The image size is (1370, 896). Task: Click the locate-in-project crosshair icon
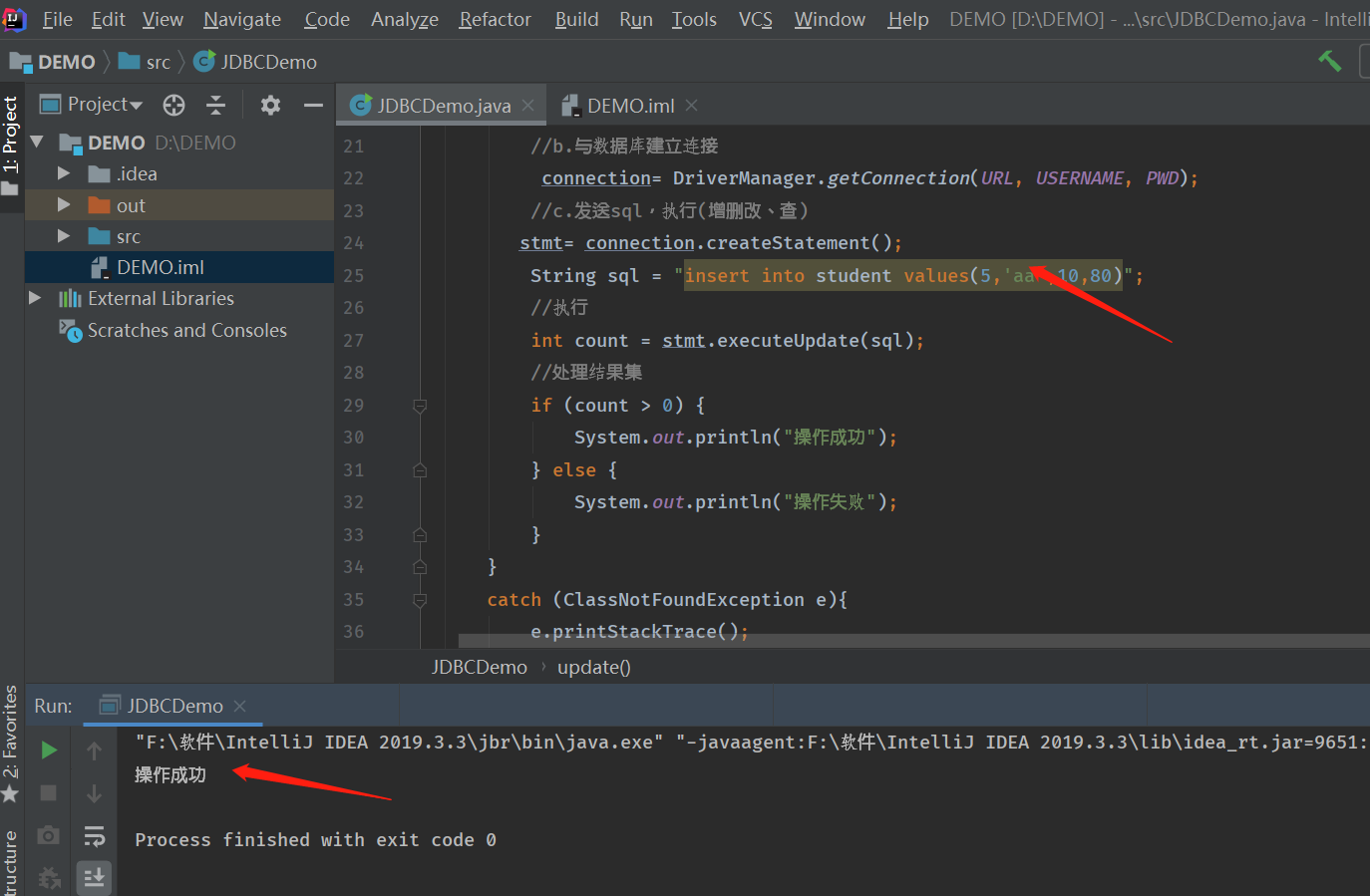pyautogui.click(x=173, y=105)
